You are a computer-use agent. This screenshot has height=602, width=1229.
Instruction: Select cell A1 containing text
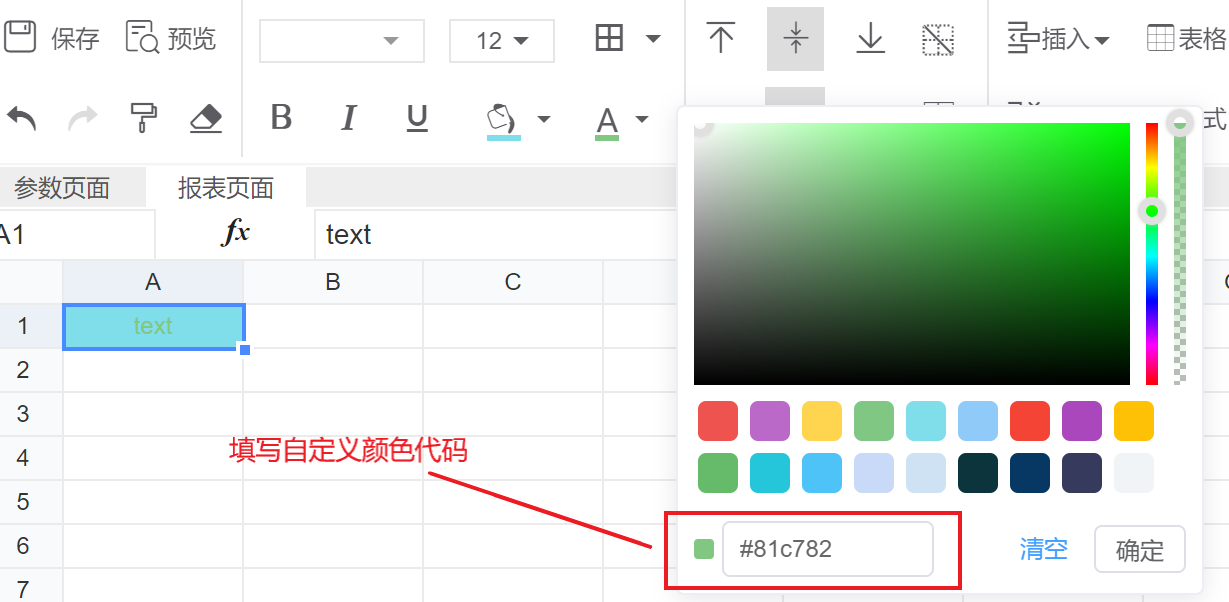point(153,326)
